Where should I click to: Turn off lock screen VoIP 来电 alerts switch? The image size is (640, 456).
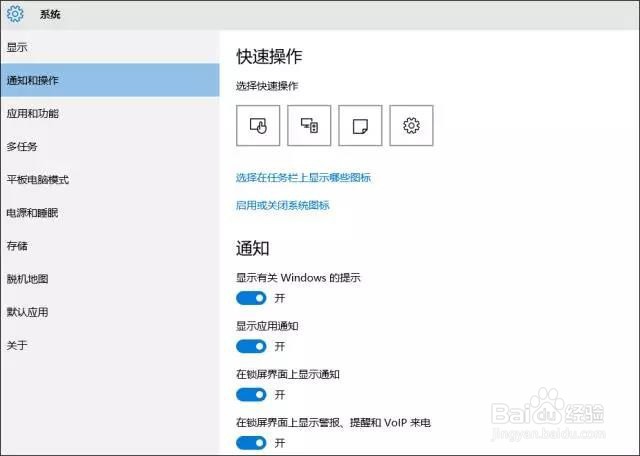(251, 443)
